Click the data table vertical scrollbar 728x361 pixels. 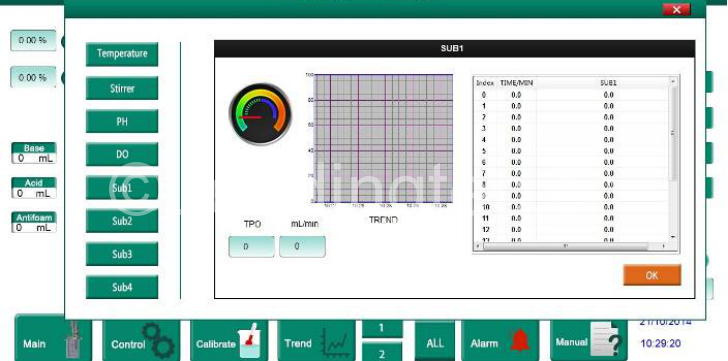(x=673, y=160)
